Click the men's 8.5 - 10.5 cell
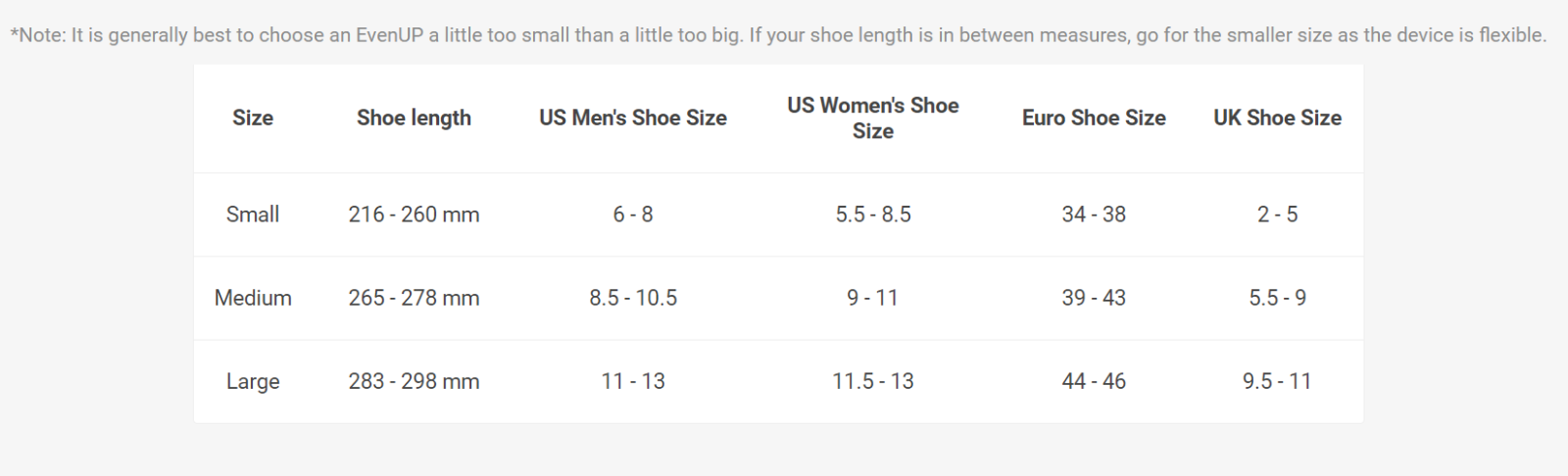 click(x=633, y=298)
